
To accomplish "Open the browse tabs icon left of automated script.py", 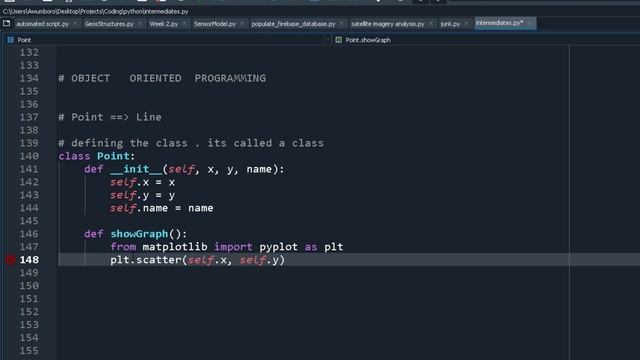I will 7,24.
